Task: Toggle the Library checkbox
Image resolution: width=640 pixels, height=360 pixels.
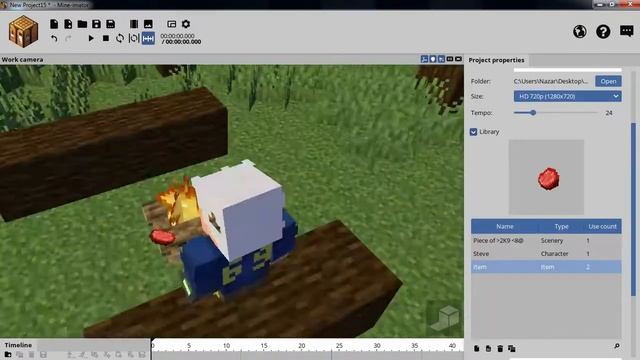Action: [x=473, y=132]
